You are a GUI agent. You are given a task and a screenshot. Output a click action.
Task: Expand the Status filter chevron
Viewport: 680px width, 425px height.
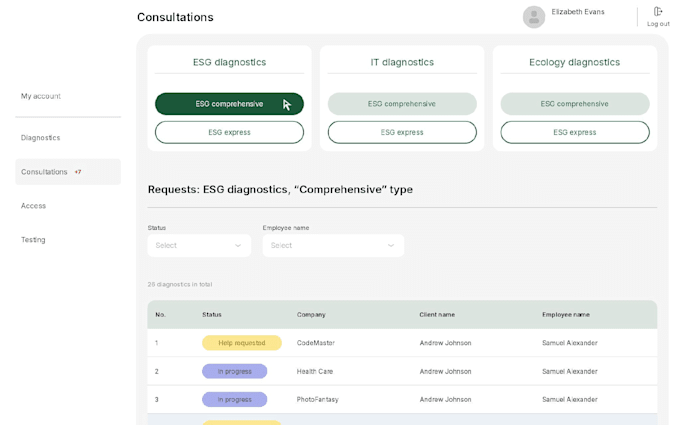[238, 245]
